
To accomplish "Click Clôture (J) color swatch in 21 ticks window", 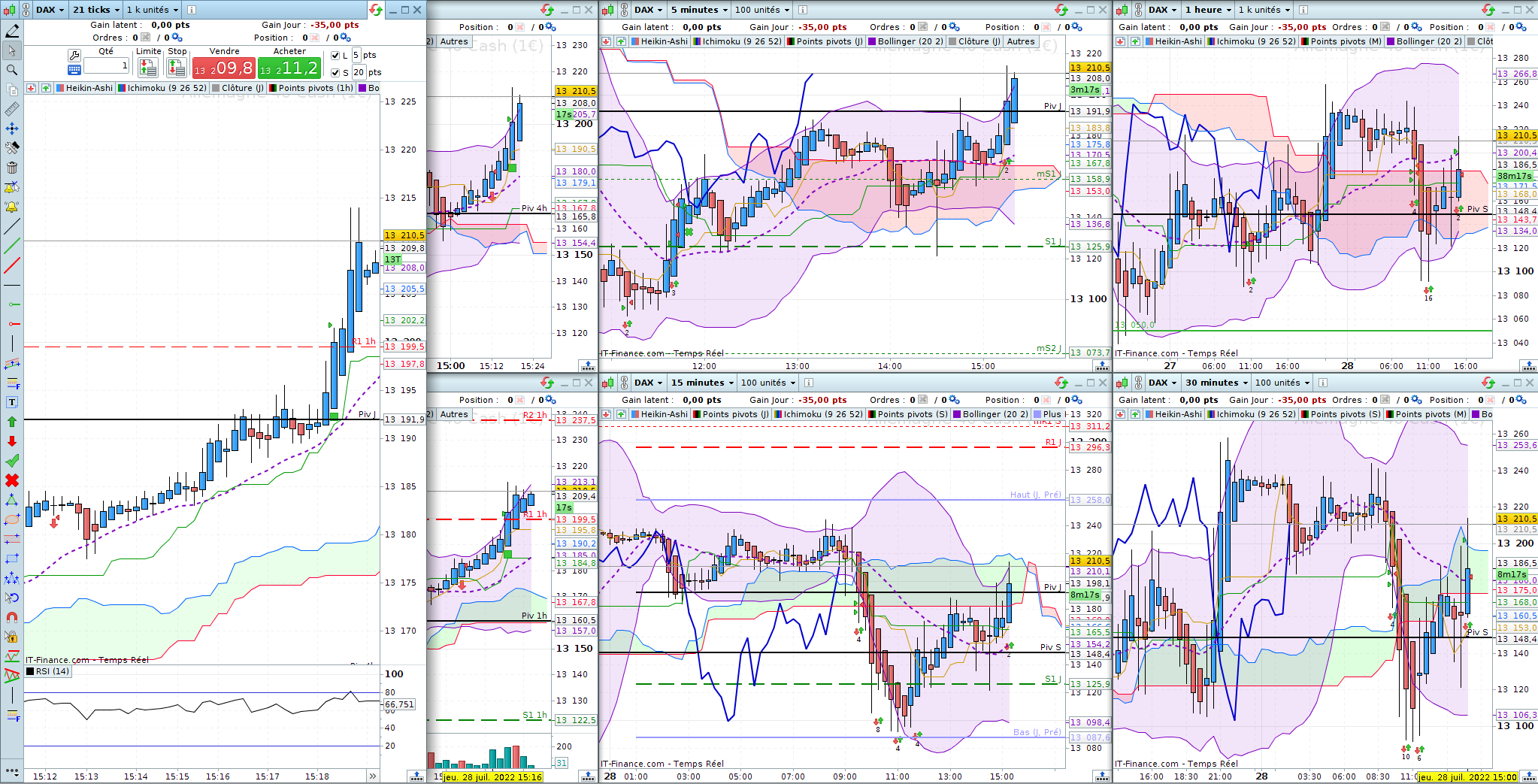I will click(216, 88).
